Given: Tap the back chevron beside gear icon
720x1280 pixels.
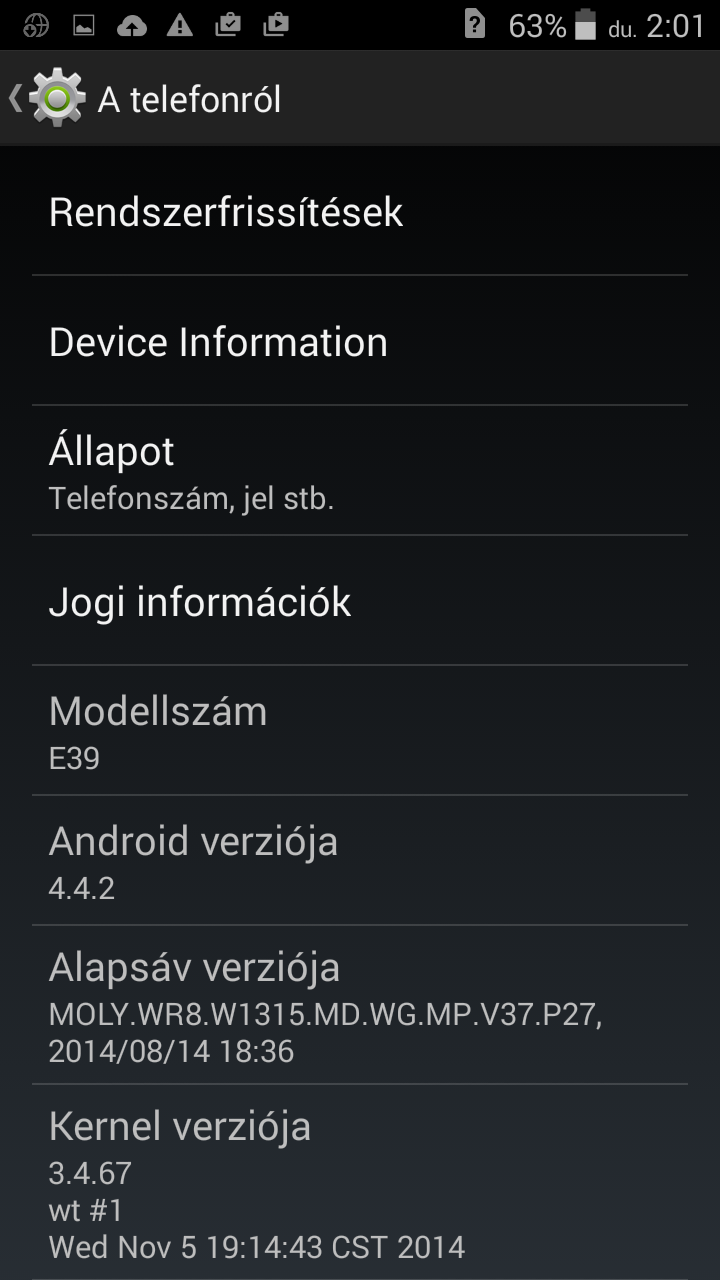Looking at the screenshot, I should tap(14, 97).
